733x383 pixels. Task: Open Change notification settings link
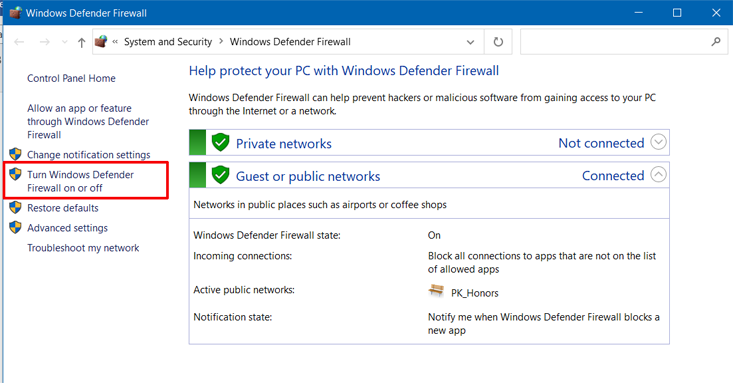tap(89, 155)
